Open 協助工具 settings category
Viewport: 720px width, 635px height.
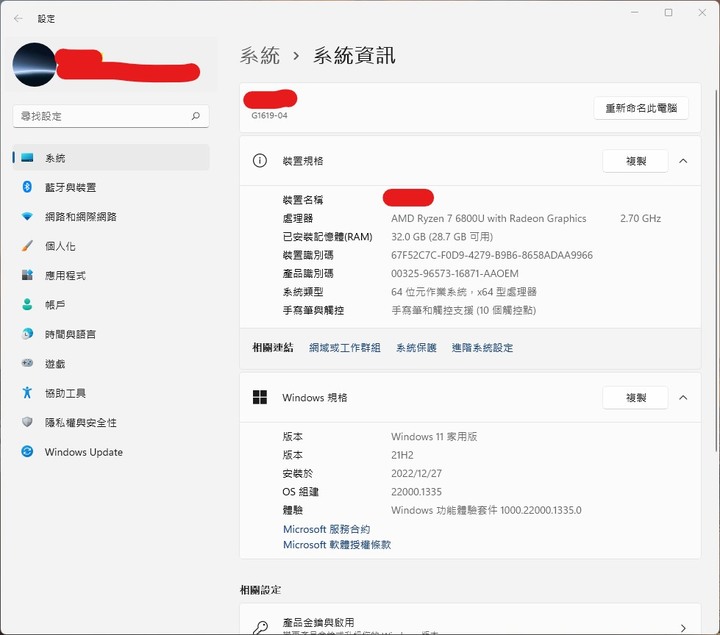pyautogui.click(x=65, y=393)
